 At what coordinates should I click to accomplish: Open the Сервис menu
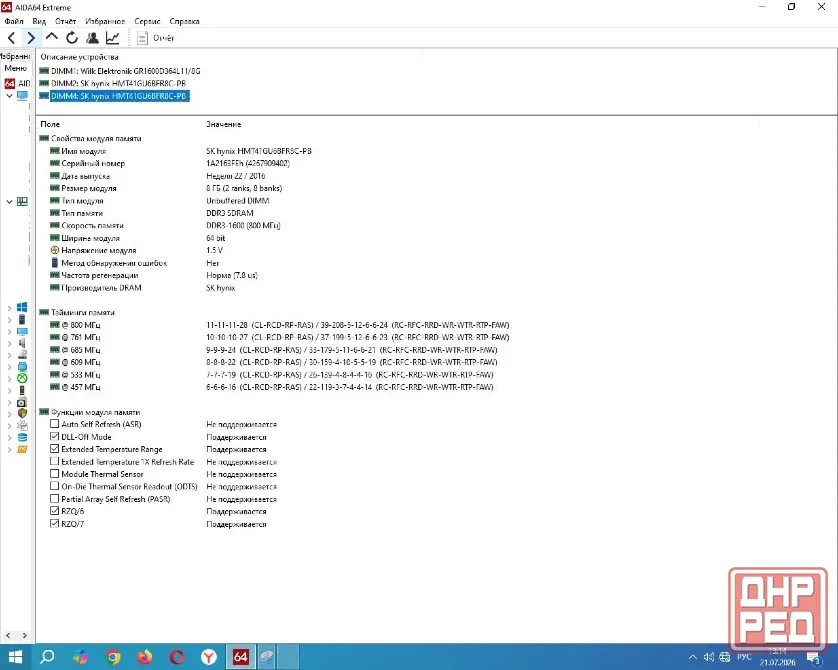[x=147, y=21]
